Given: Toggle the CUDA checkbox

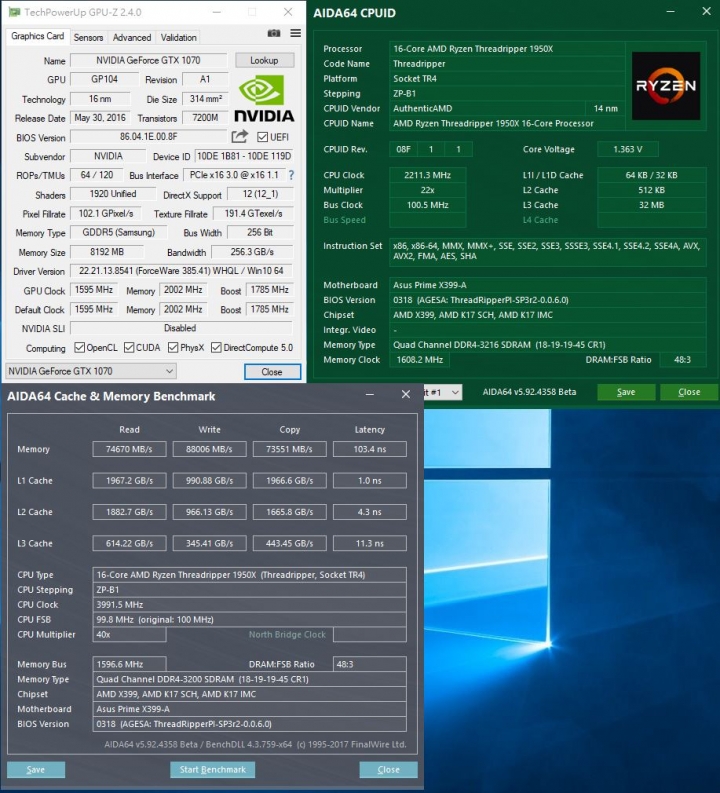Looking at the screenshot, I should (x=129, y=347).
